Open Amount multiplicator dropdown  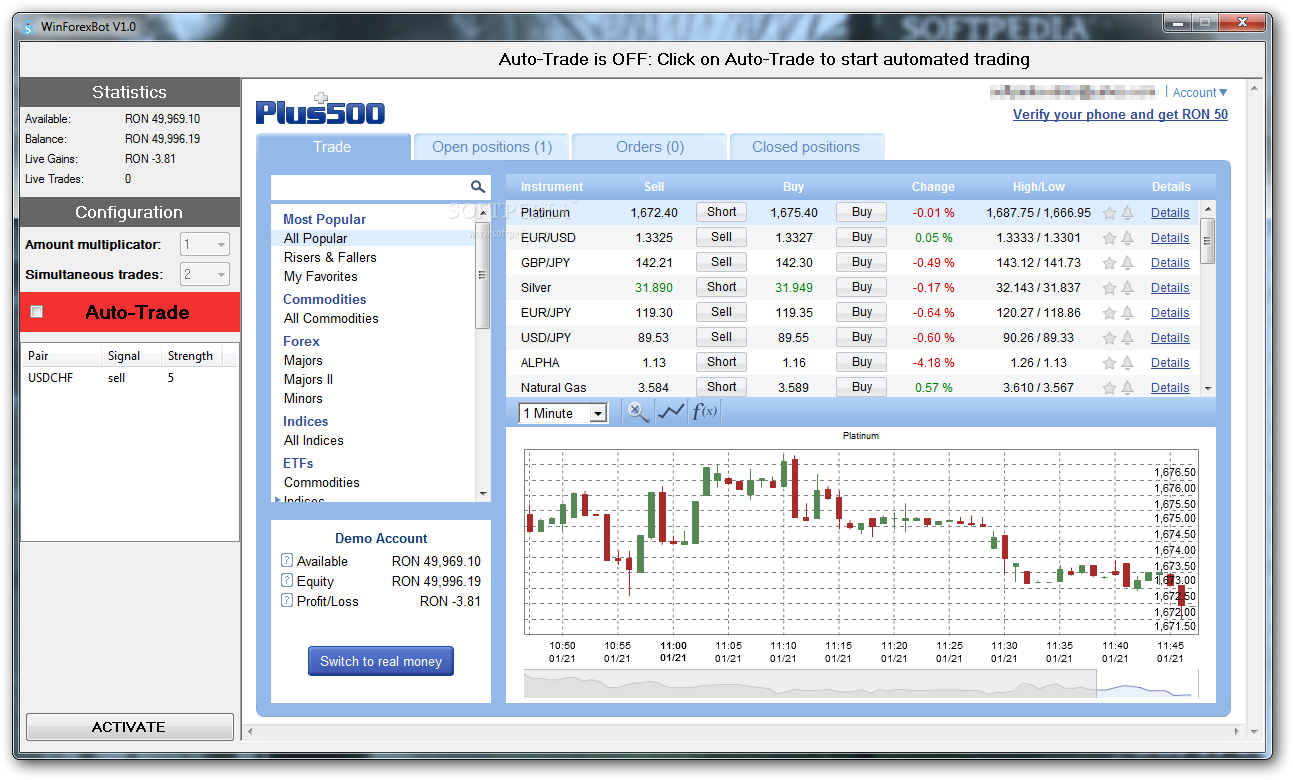(205, 244)
